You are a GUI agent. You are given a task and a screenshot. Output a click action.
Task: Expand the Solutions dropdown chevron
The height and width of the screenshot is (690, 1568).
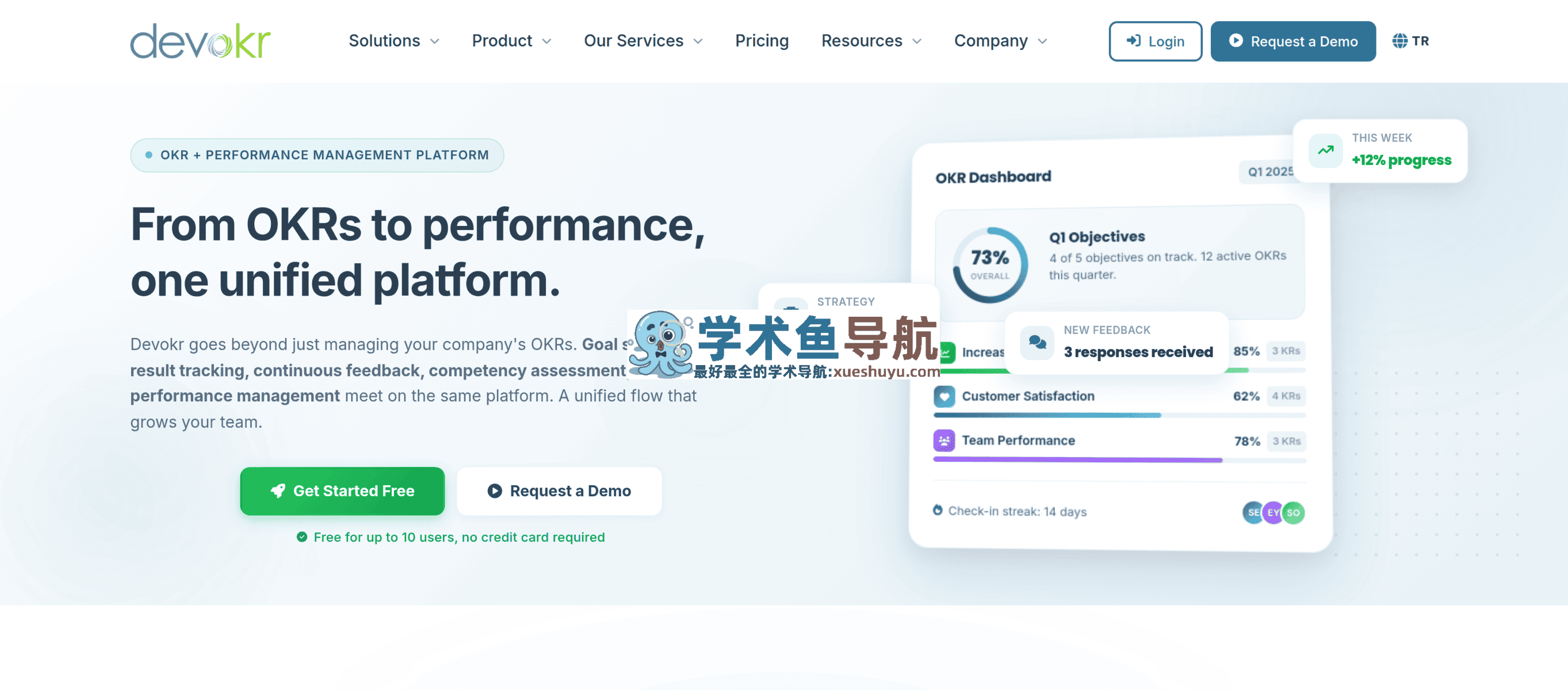coord(435,41)
